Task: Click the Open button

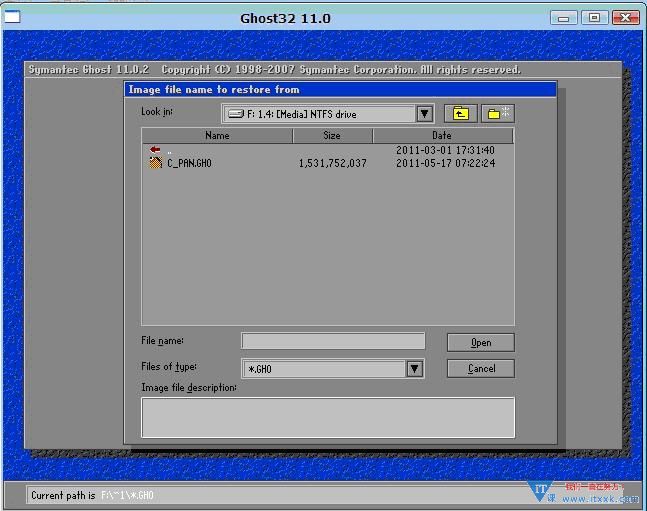Action: coord(481,343)
